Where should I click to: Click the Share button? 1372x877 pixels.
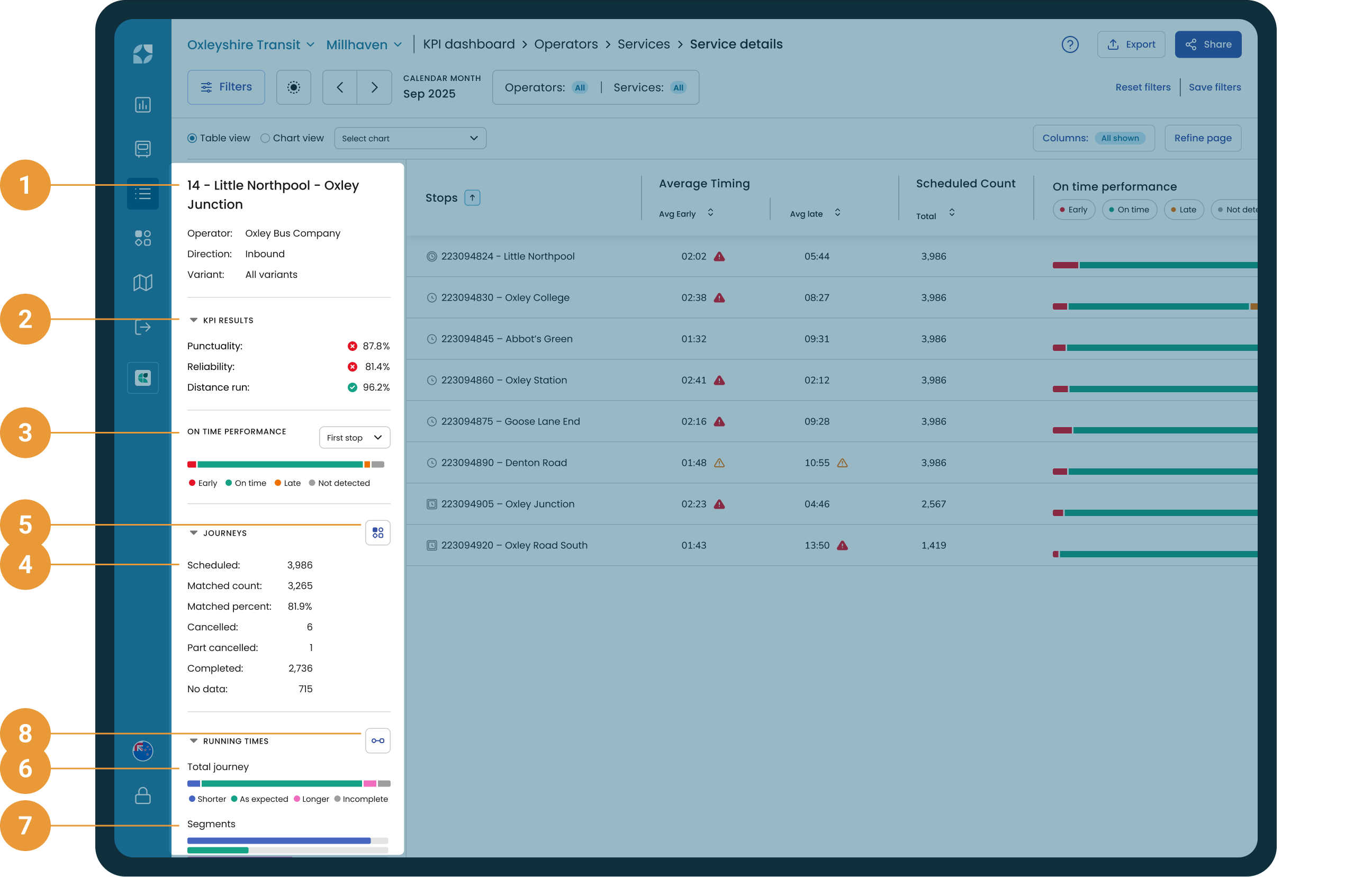(x=1208, y=44)
